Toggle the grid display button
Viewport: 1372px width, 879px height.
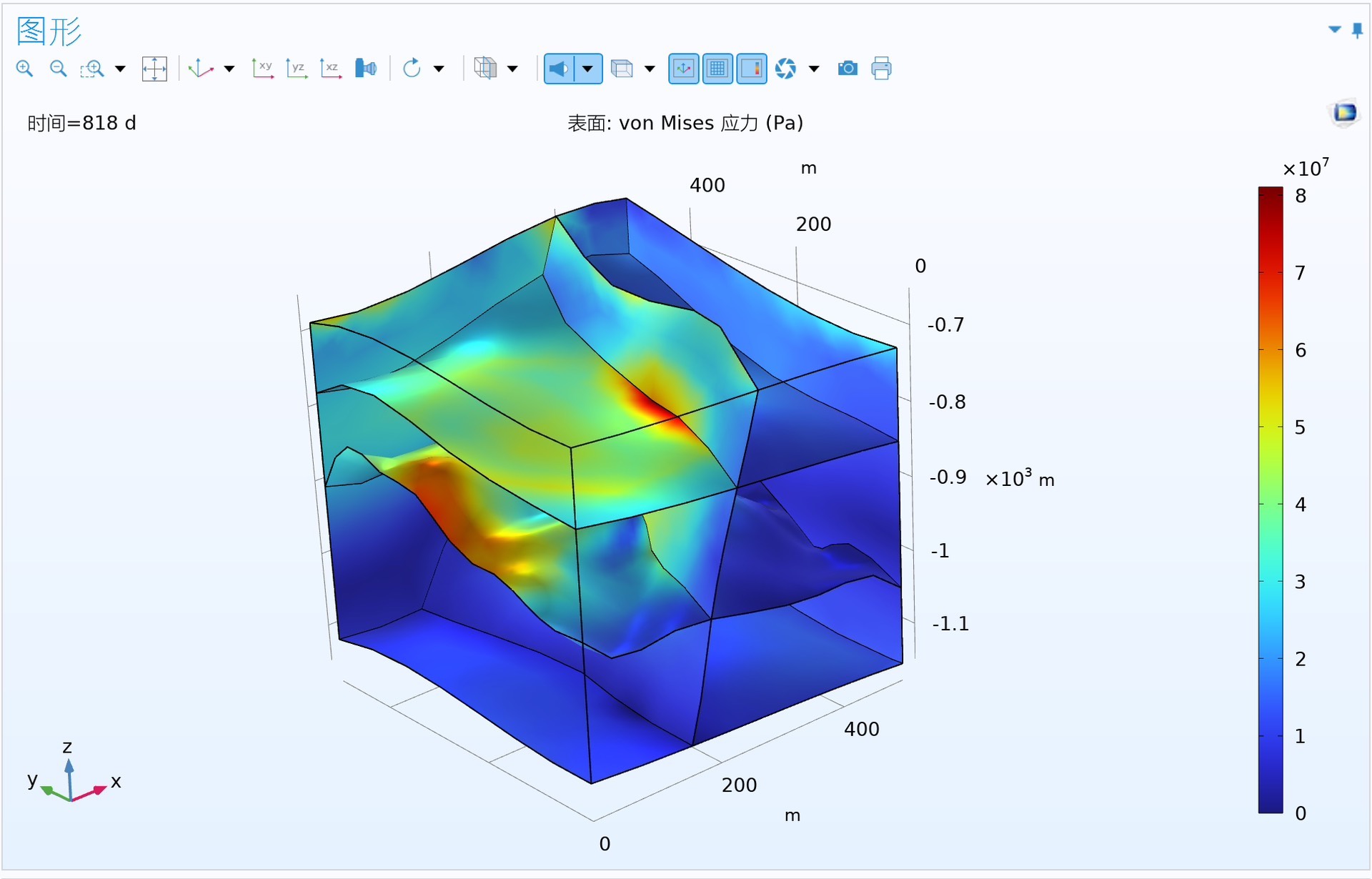click(x=717, y=69)
